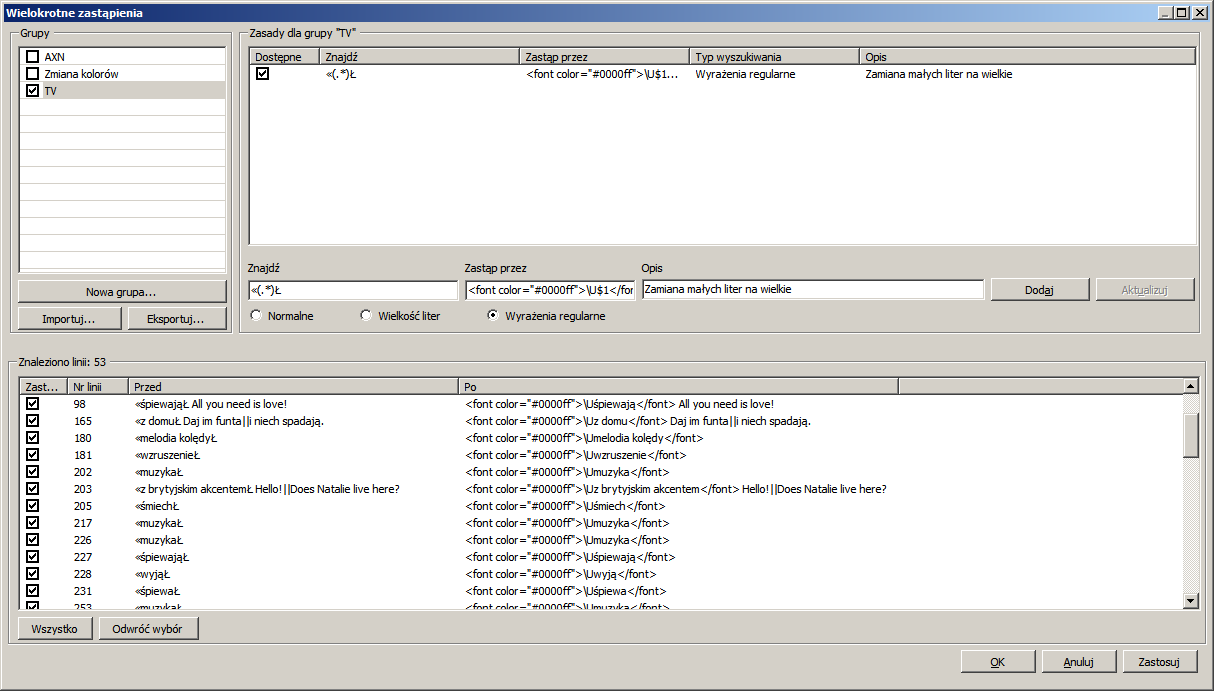Toggle the checkbox for line 203
Viewport: 1214px width, 691px height.
pyautogui.click(x=33, y=489)
